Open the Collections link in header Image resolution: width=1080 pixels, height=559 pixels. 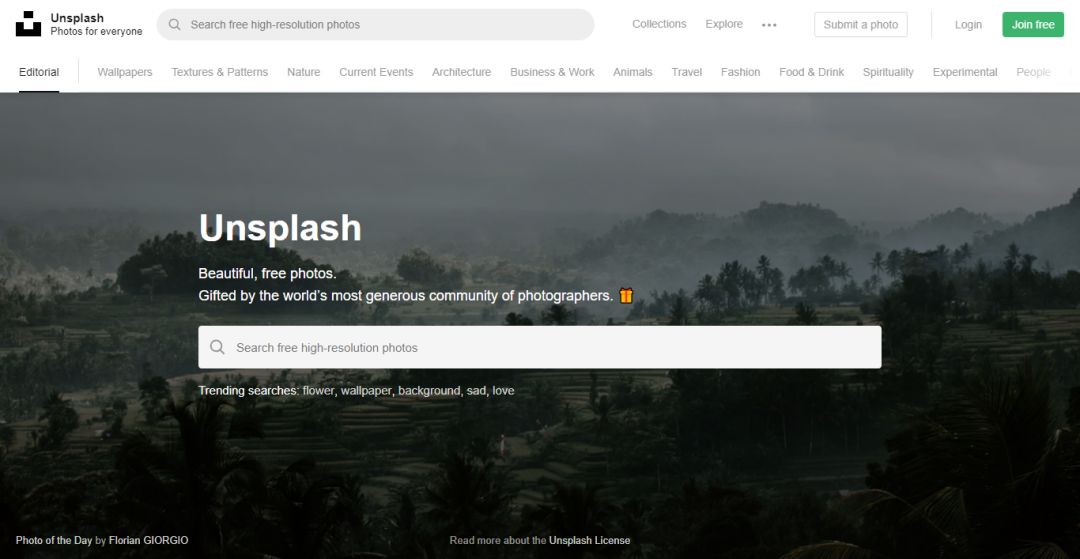pos(659,24)
